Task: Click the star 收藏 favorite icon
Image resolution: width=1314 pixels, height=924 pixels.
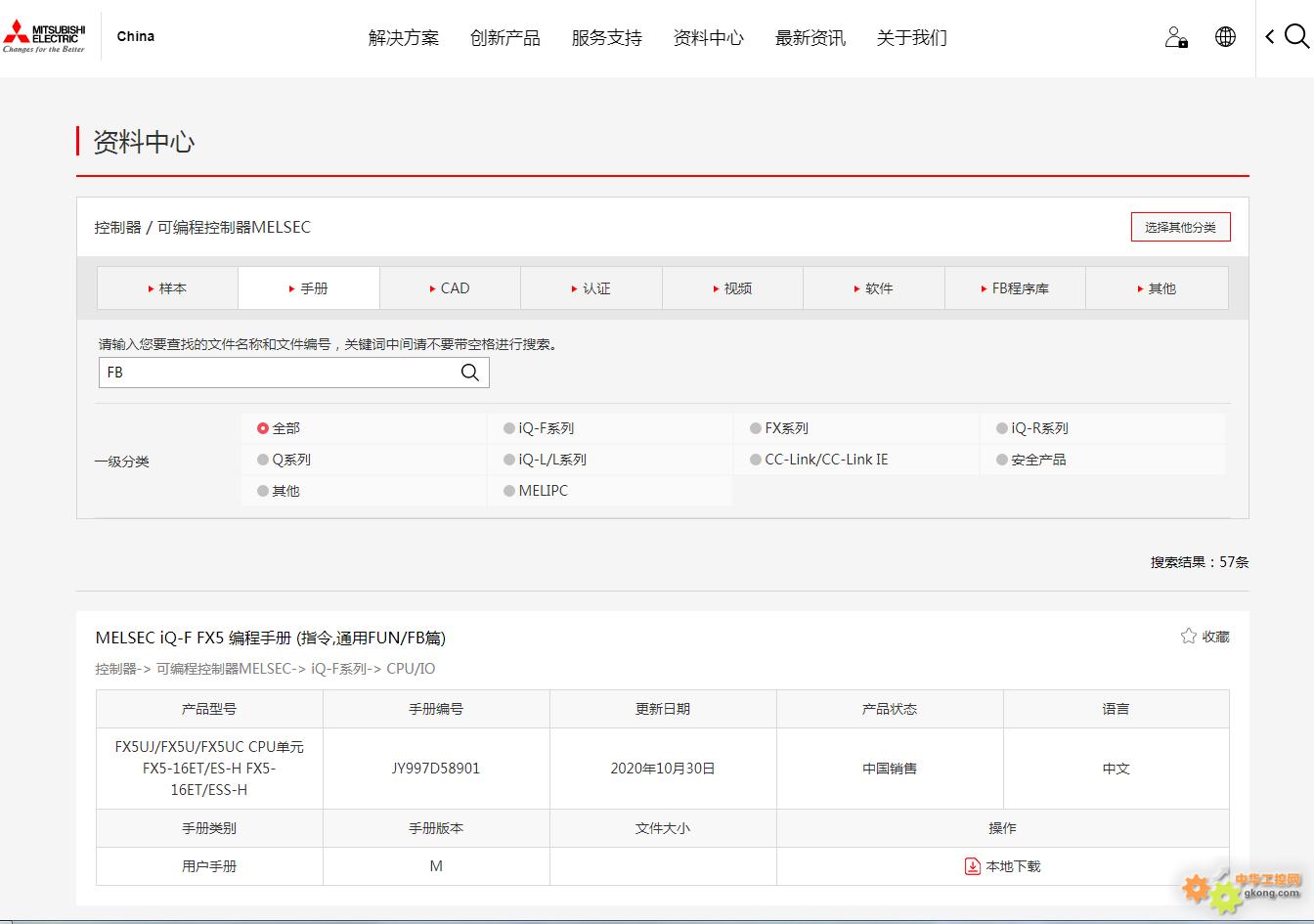Action: (x=1189, y=637)
